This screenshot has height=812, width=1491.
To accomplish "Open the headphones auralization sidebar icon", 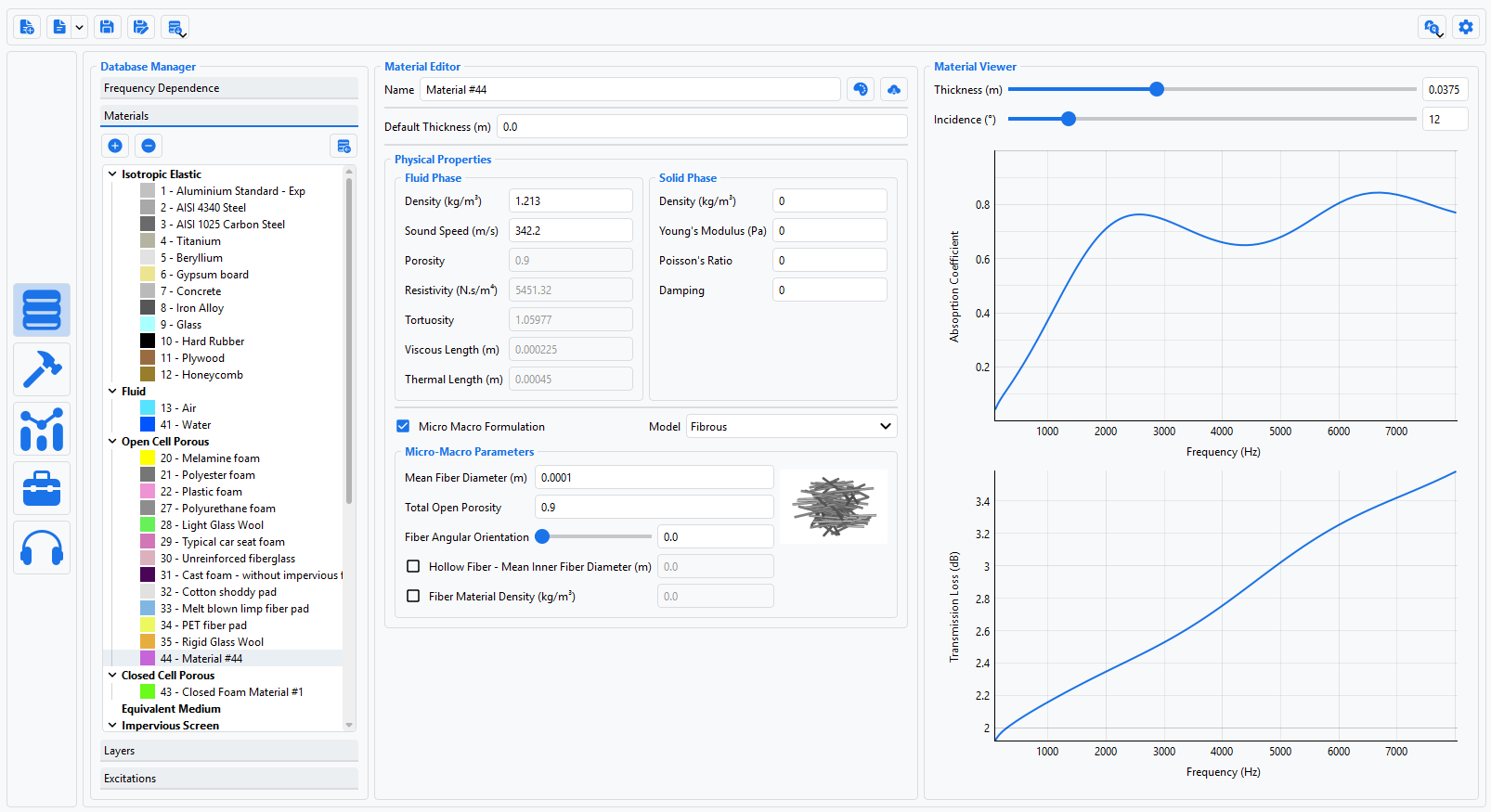I will [x=42, y=548].
